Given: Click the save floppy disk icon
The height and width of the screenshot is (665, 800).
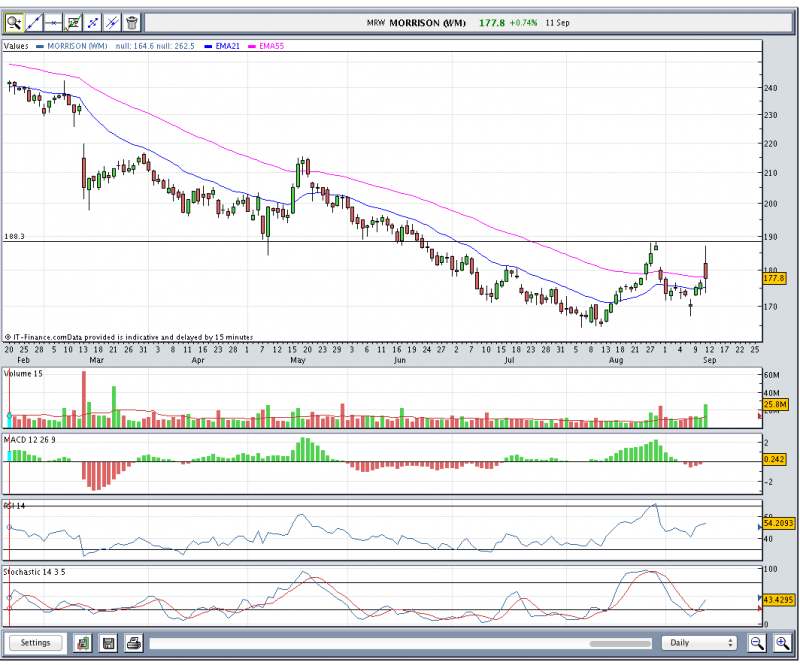Looking at the screenshot, I should pos(108,643).
